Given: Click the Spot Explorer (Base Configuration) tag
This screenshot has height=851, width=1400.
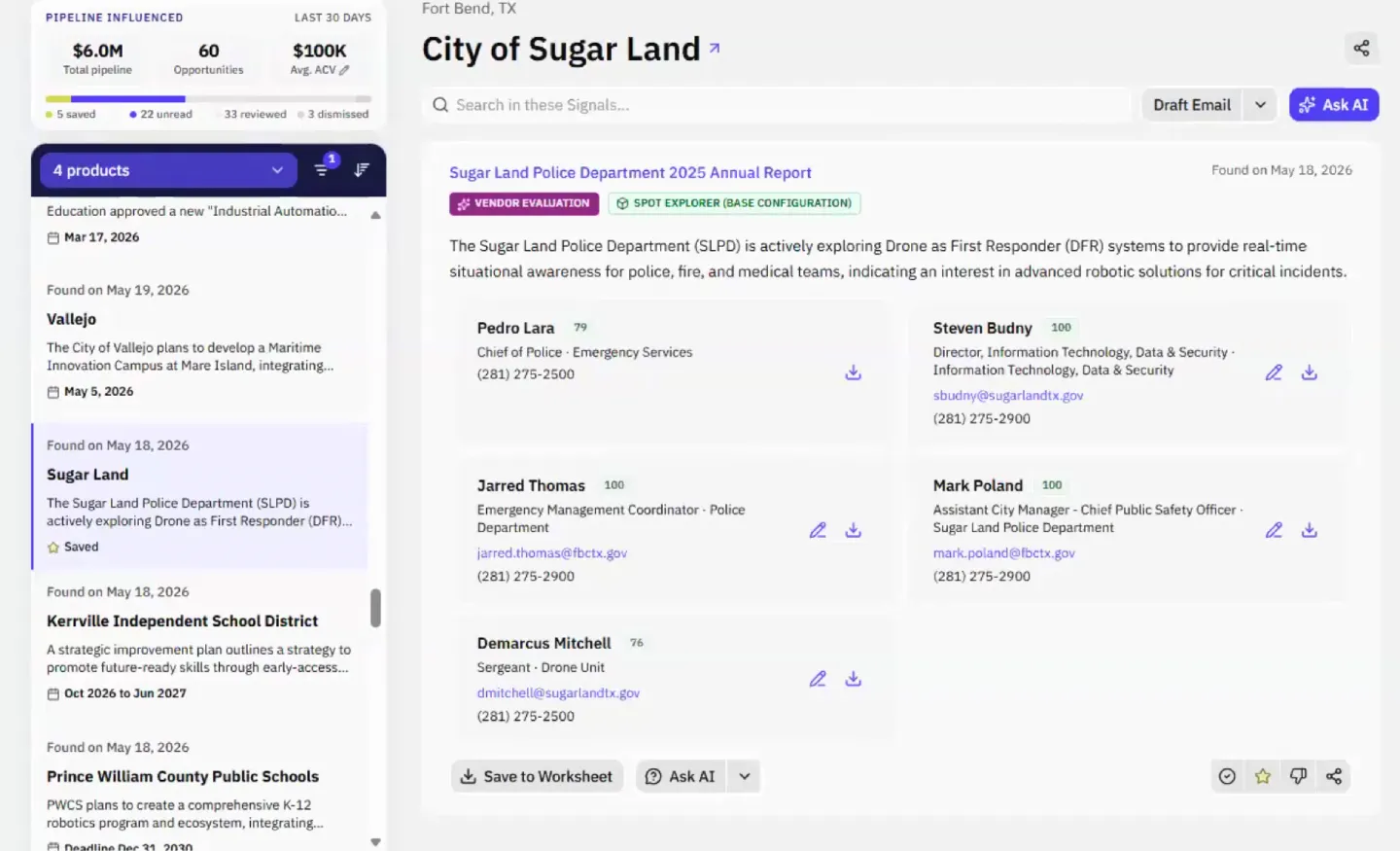Looking at the screenshot, I should (734, 203).
